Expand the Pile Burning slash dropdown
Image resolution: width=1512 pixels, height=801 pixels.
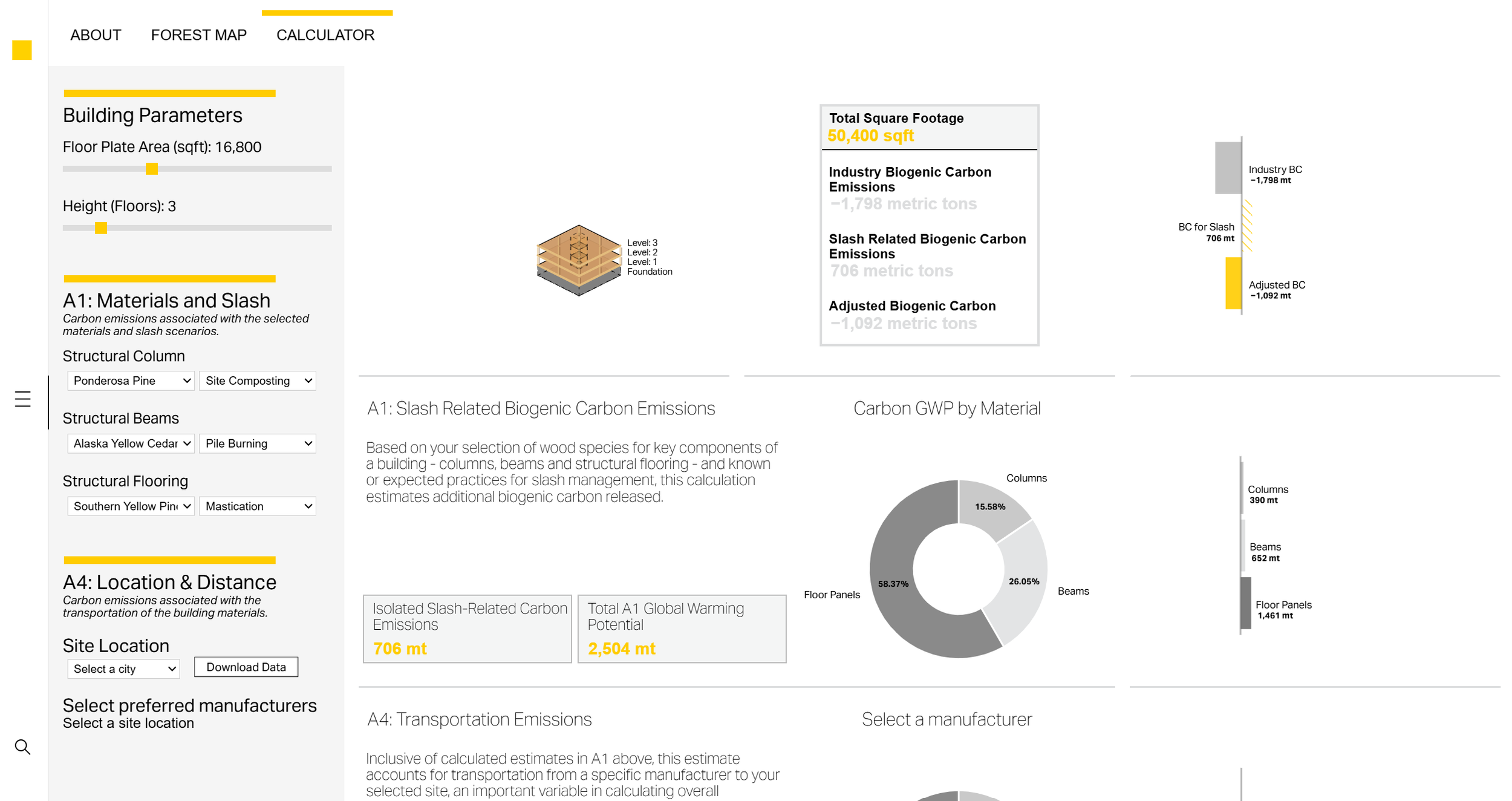pos(258,443)
